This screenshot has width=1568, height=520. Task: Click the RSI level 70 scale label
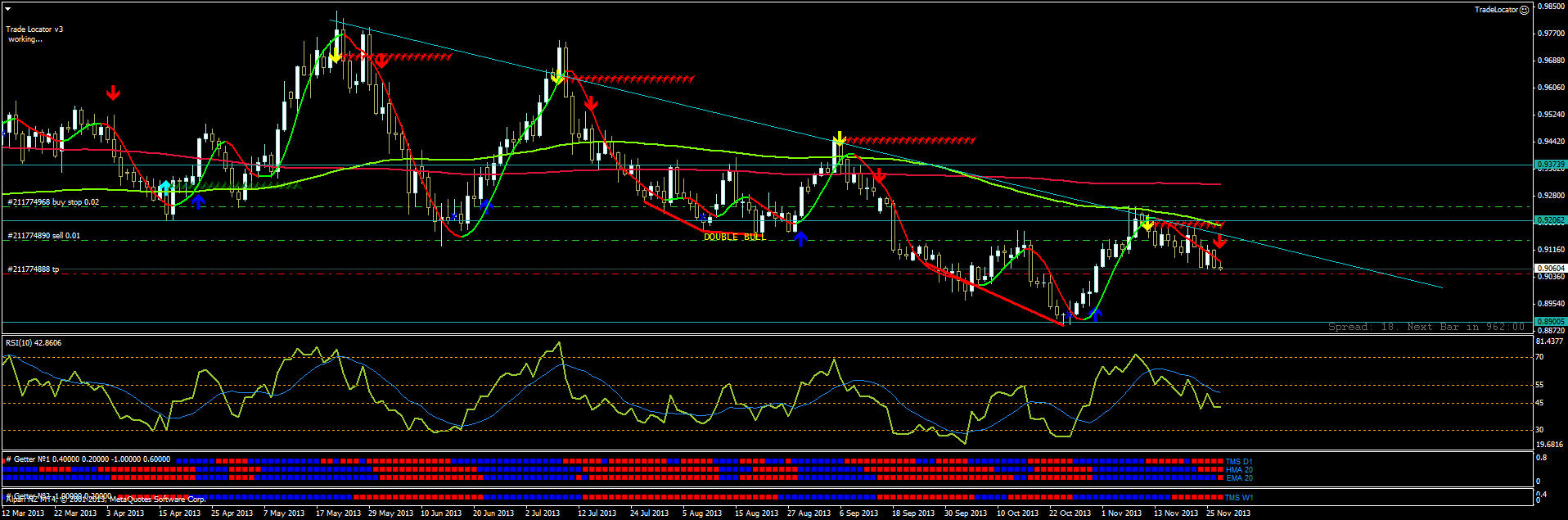point(1539,357)
